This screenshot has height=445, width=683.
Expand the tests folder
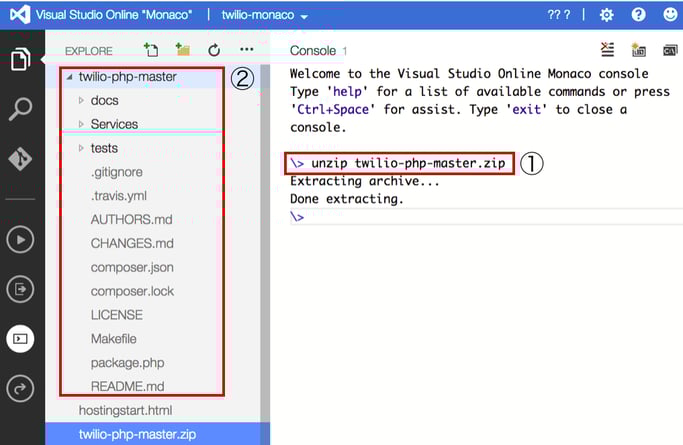coord(81,148)
